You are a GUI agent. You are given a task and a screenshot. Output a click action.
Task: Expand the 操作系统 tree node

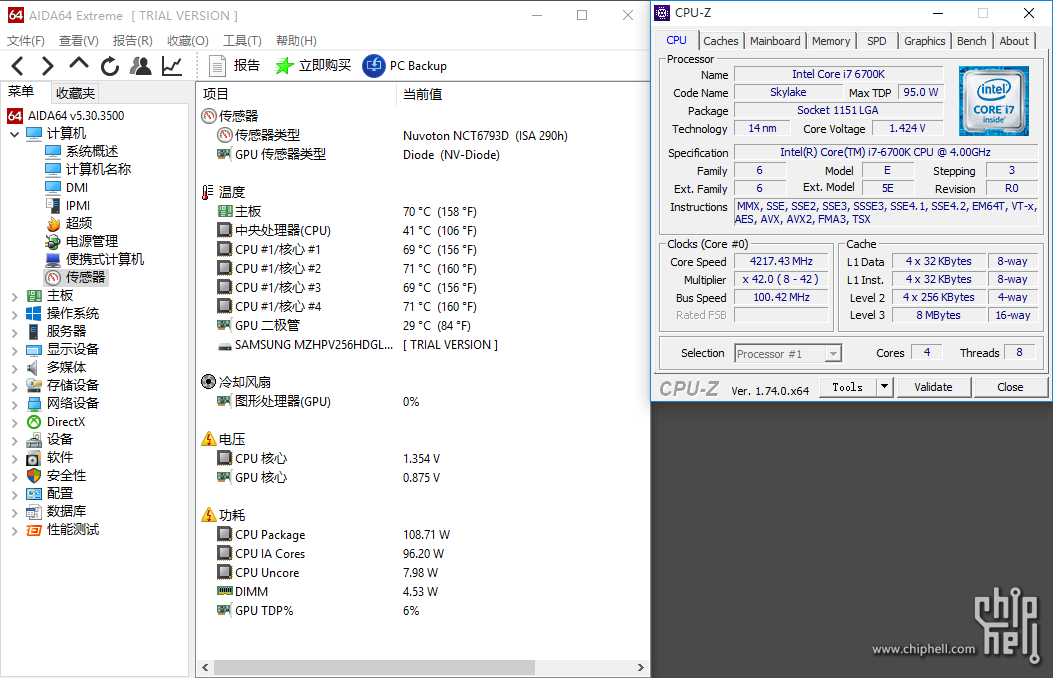(15, 313)
